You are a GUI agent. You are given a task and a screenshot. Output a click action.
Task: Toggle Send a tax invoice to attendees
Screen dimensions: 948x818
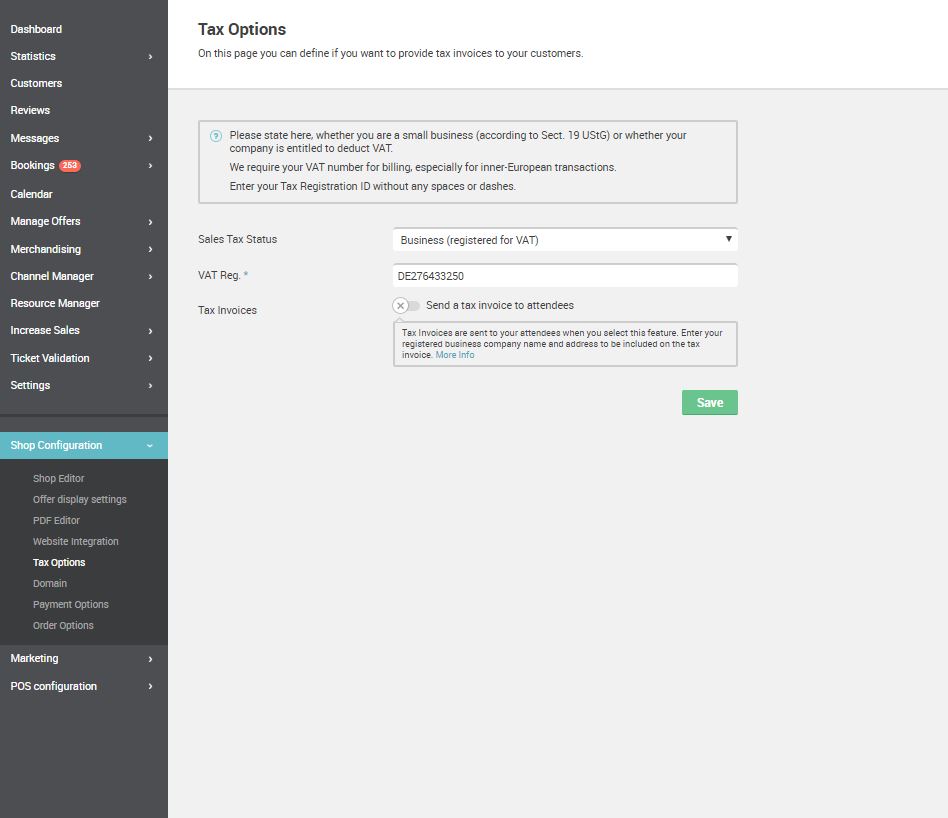(x=406, y=306)
